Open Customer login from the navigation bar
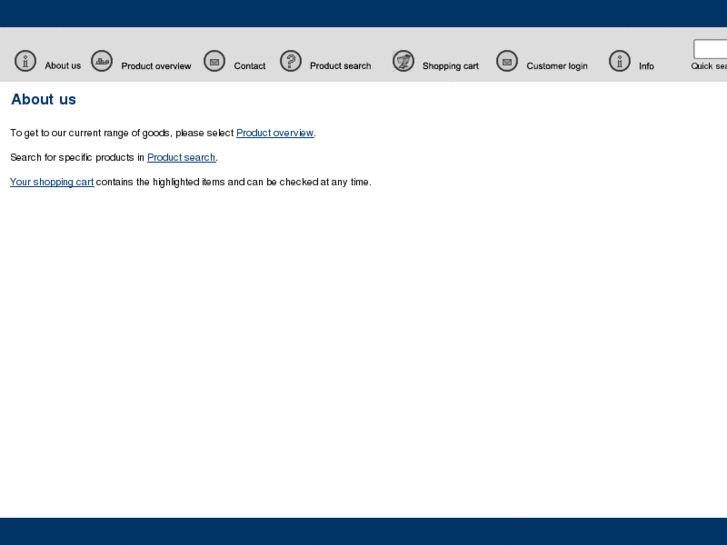The width and height of the screenshot is (727, 545). pos(557,66)
